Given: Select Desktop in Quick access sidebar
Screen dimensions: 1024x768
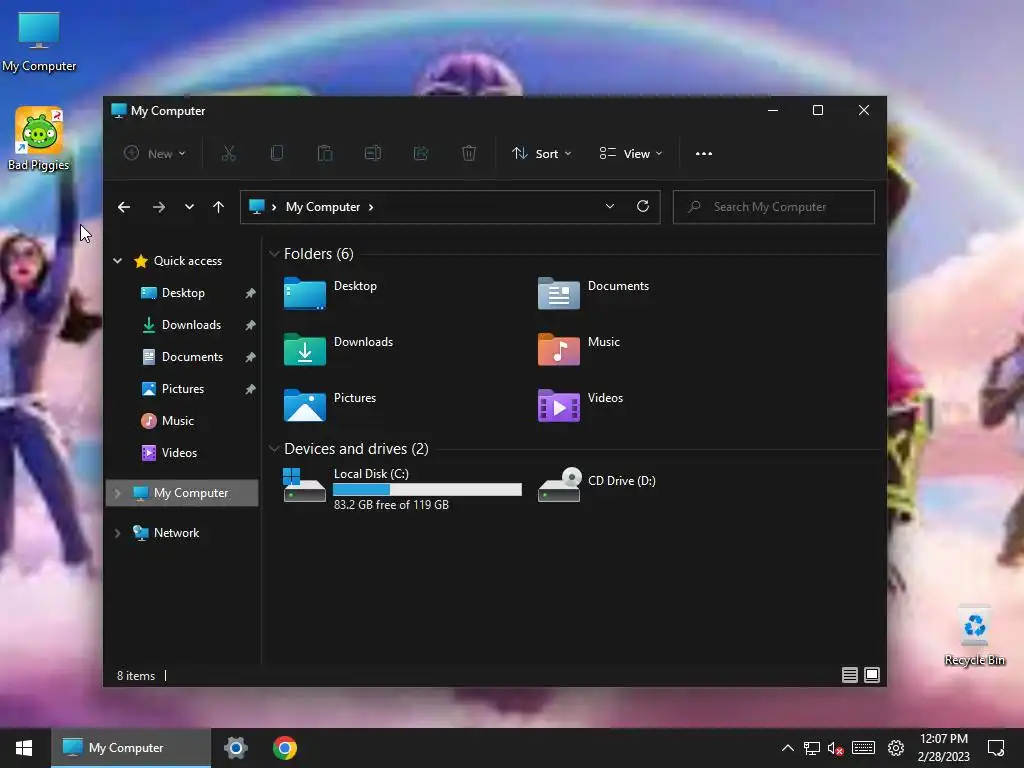Looking at the screenshot, I should (183, 293).
